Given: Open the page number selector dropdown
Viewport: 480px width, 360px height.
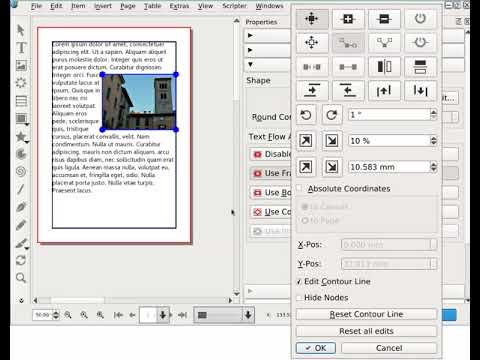Looking at the screenshot, I should pyautogui.click(x=163, y=315).
